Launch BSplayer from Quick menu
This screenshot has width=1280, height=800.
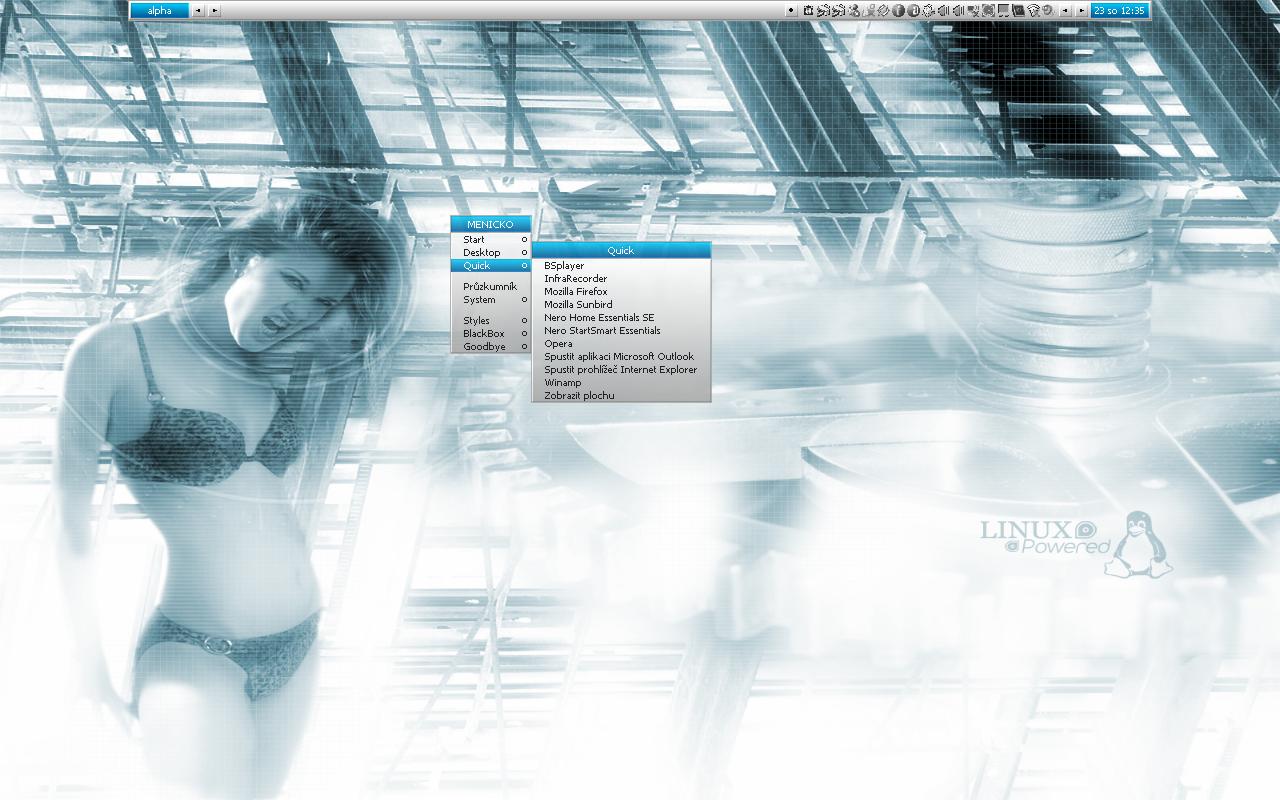621,266
